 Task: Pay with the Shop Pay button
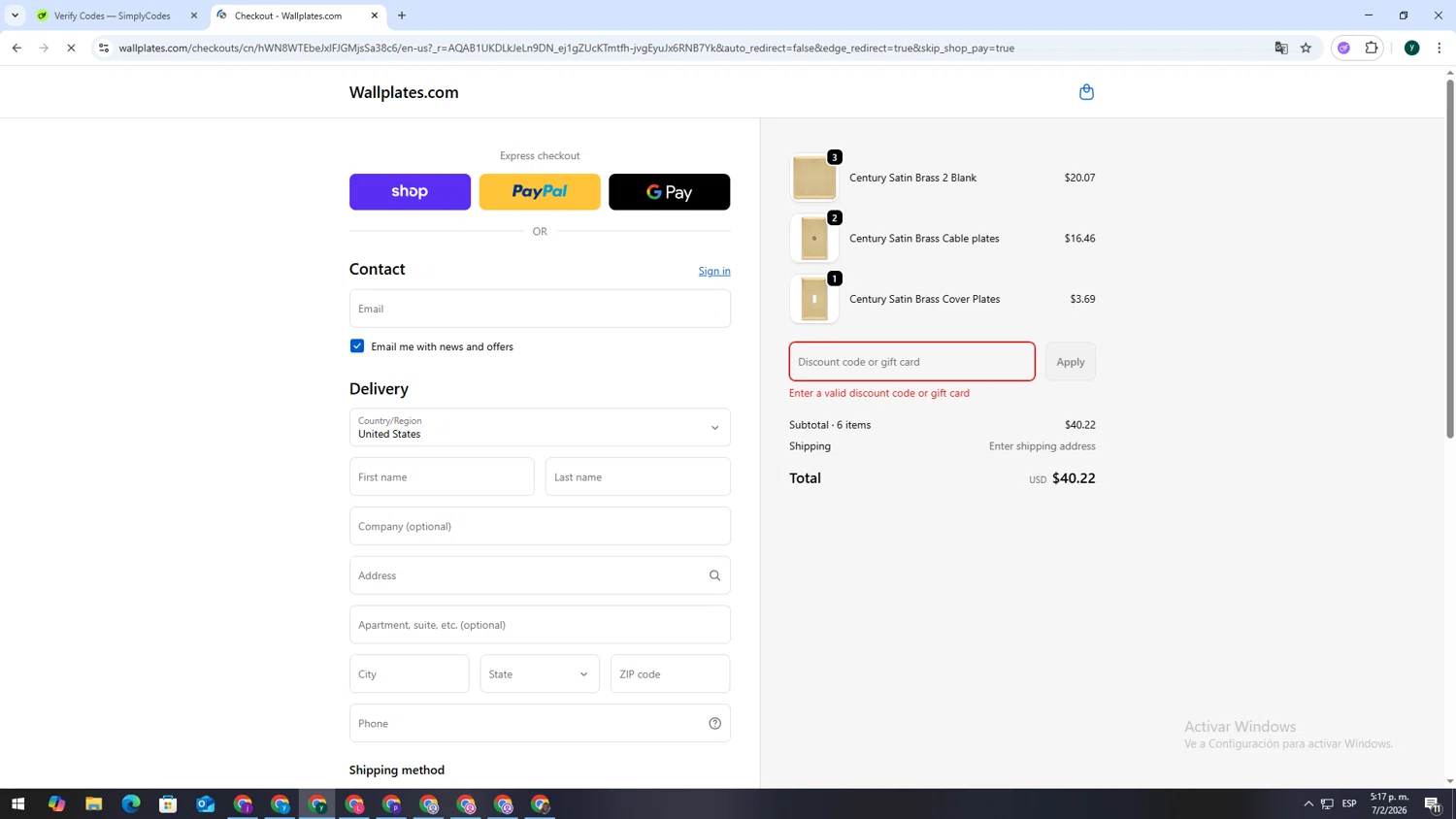410,192
